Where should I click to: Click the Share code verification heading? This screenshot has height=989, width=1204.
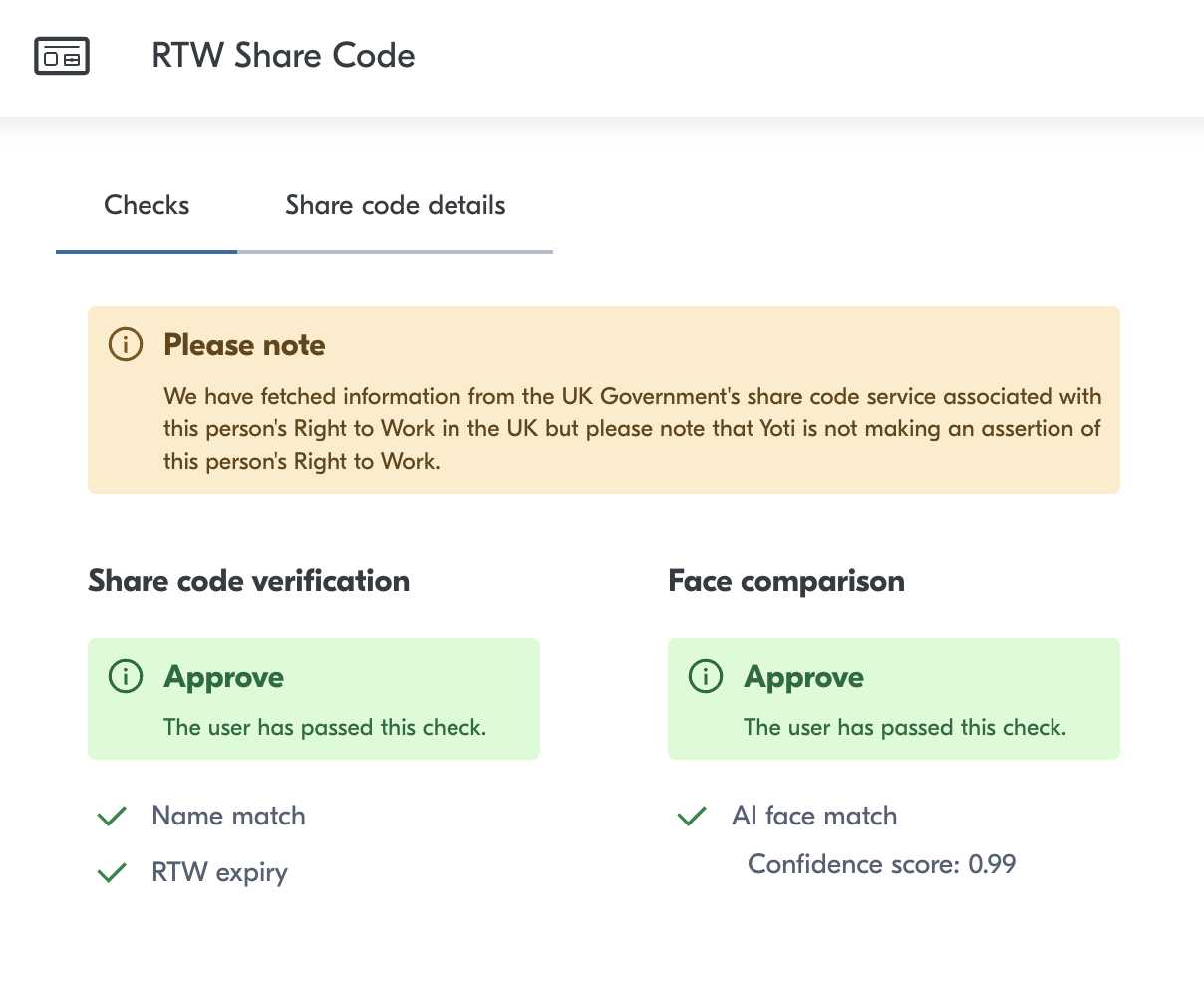pos(248,581)
